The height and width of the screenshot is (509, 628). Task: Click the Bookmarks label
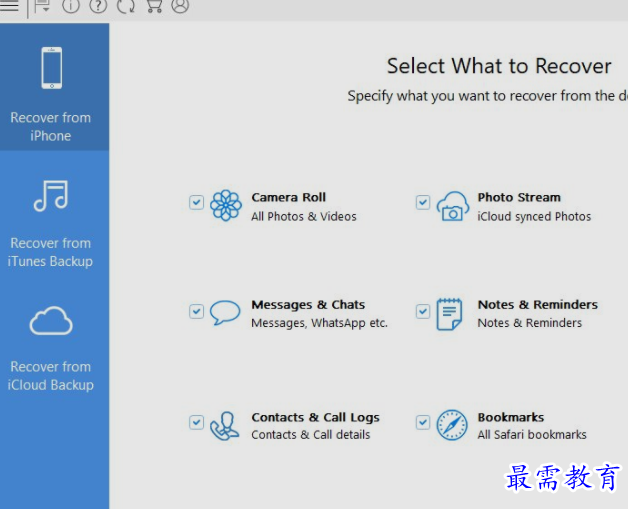click(511, 417)
